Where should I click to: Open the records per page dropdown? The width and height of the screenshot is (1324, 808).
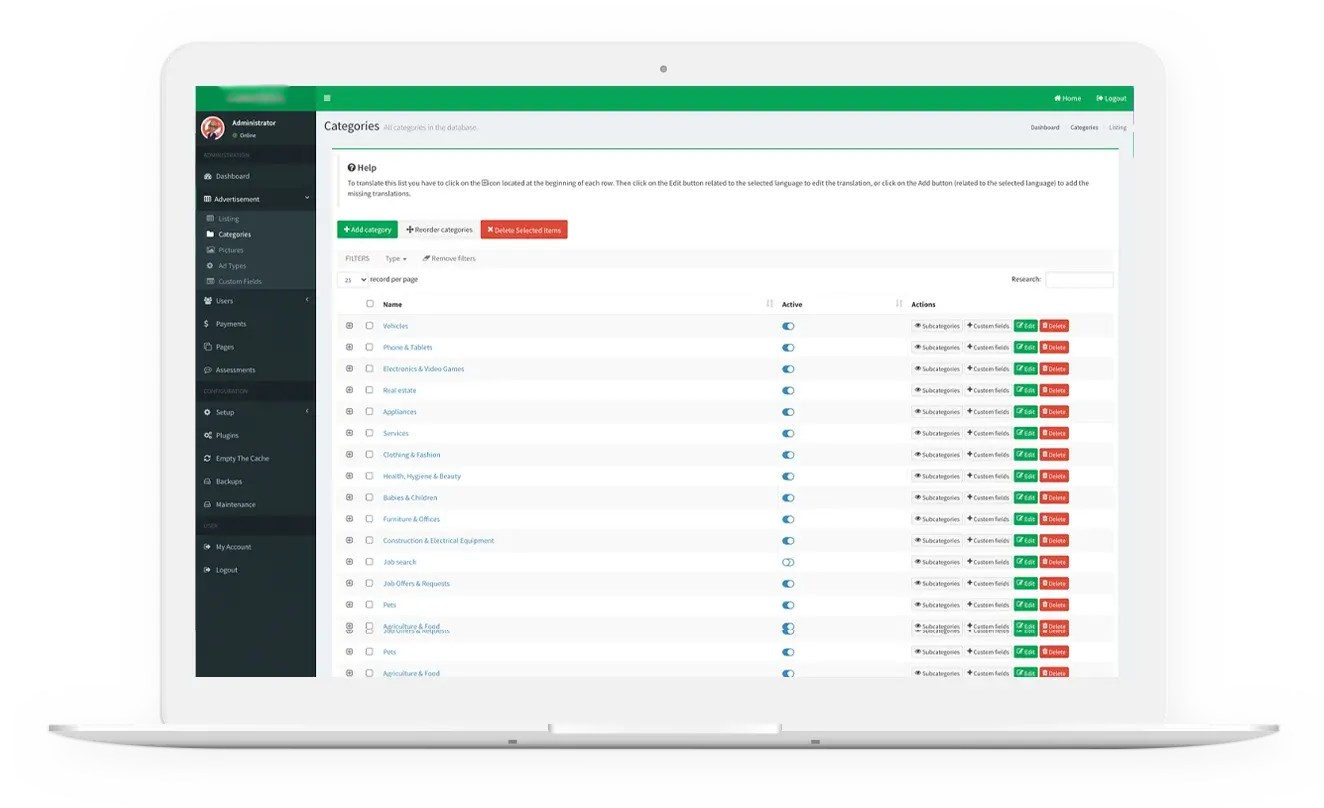click(353, 280)
